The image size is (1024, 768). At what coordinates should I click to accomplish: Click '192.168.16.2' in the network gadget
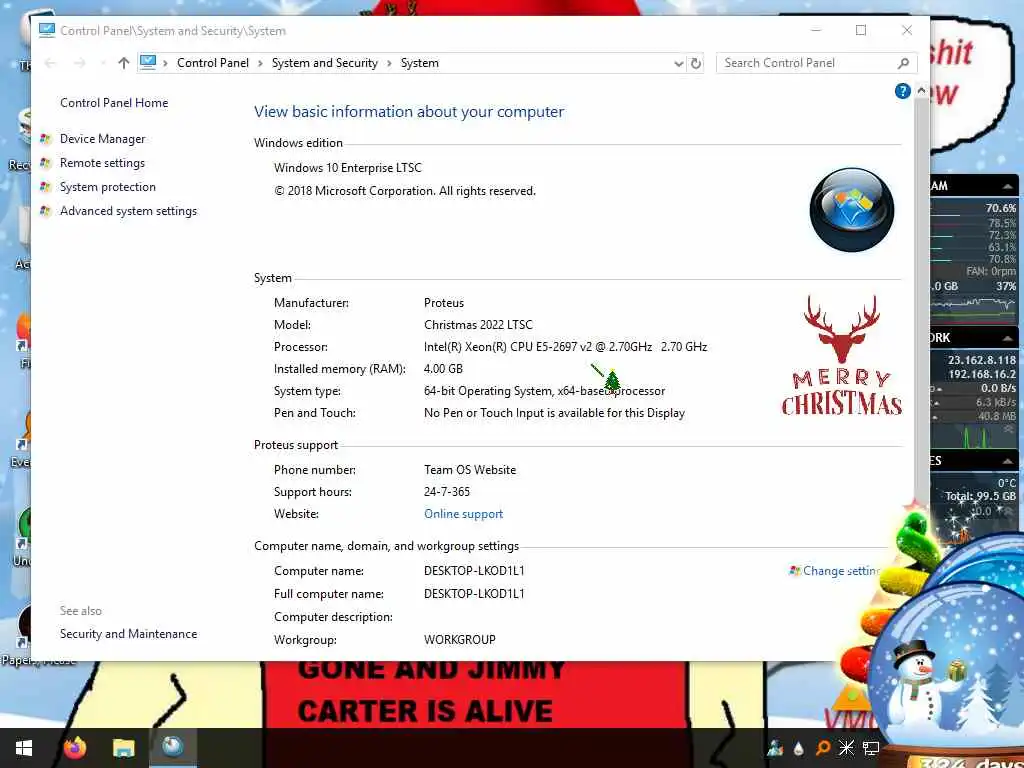(982, 374)
